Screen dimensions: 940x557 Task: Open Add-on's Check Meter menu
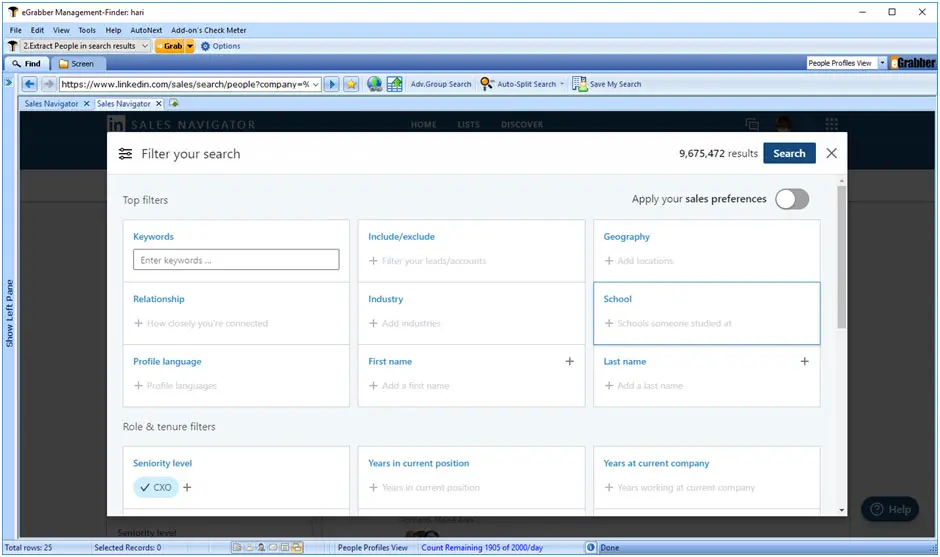[209, 30]
